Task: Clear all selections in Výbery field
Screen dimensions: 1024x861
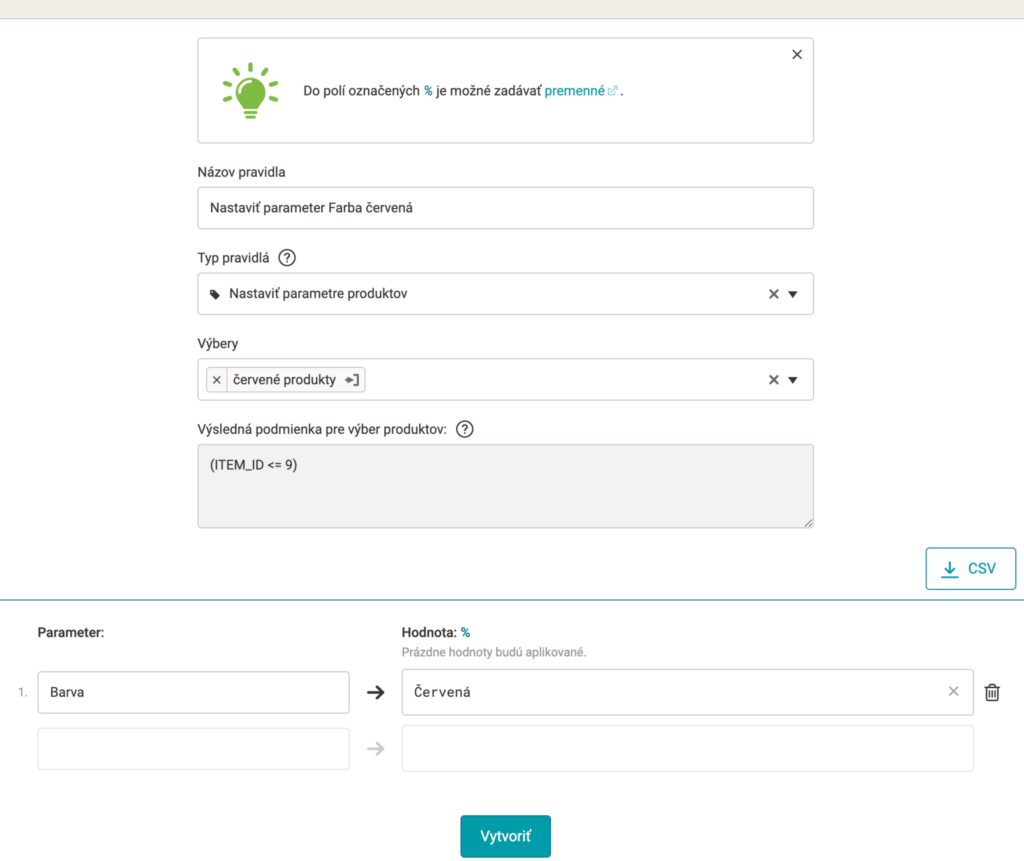Action: click(x=774, y=380)
